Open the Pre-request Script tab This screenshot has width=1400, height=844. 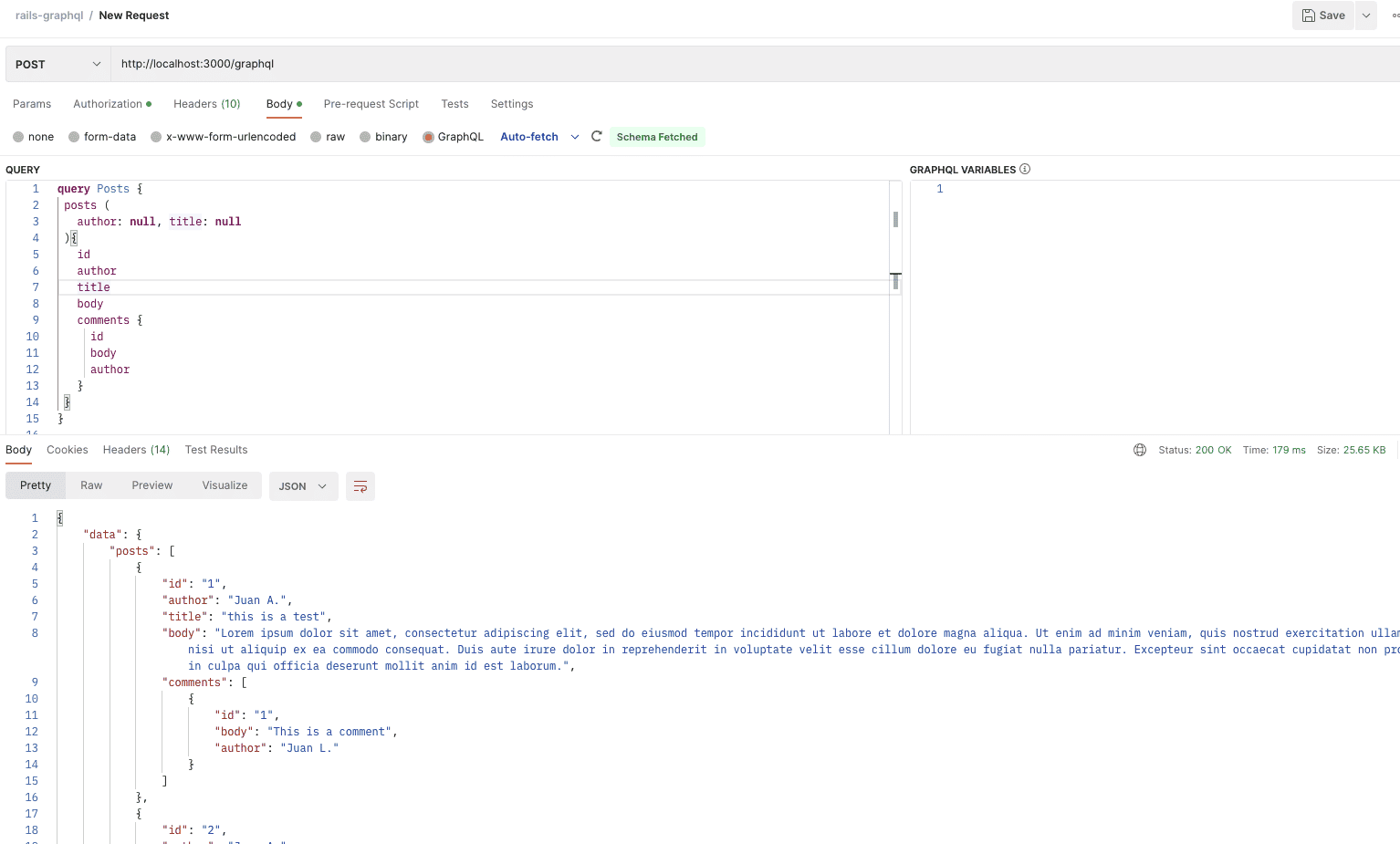click(x=371, y=104)
